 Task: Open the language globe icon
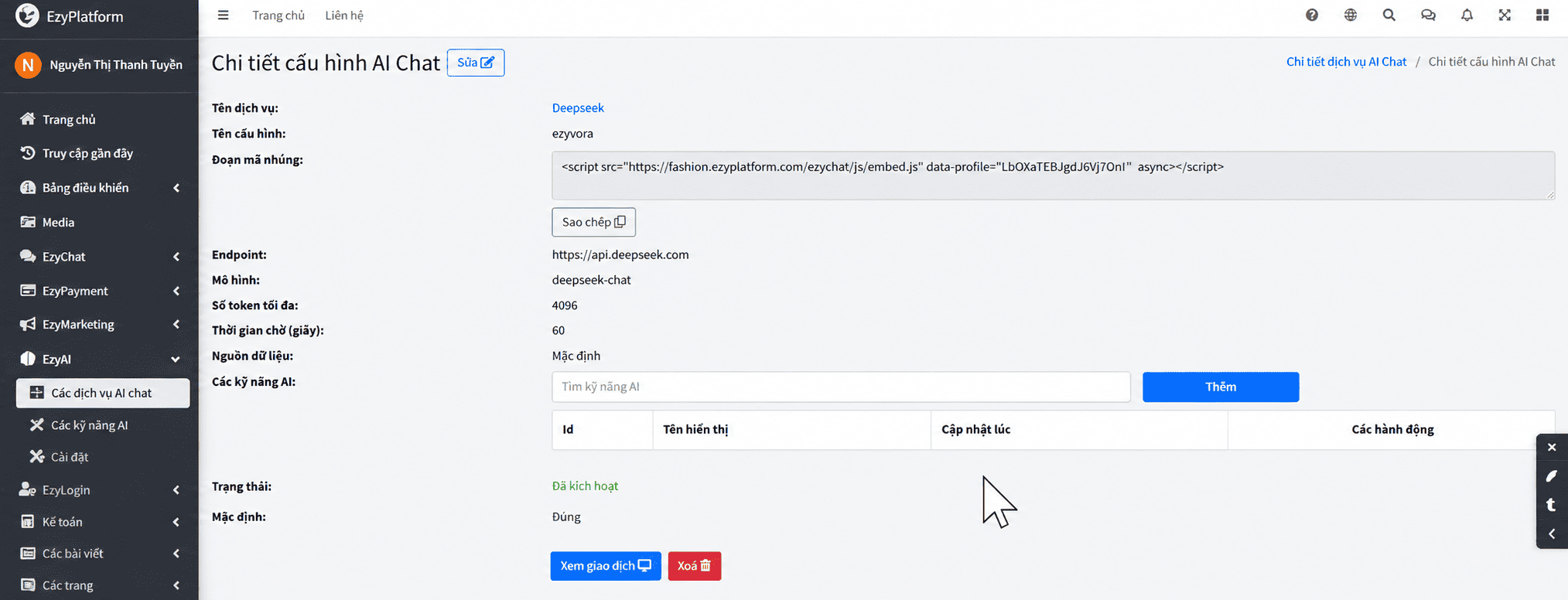point(1351,15)
